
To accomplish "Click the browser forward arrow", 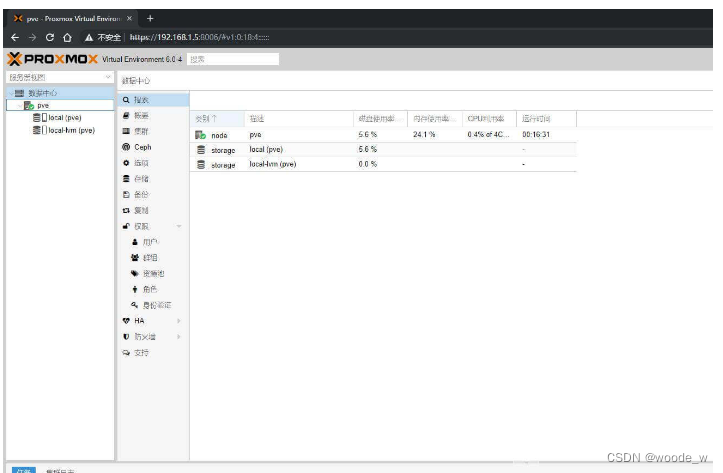I will tap(32, 37).
